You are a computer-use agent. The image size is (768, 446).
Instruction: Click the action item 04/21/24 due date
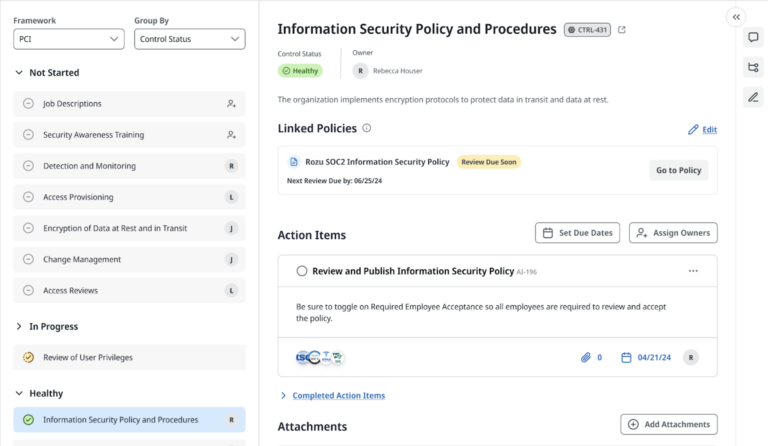point(647,357)
